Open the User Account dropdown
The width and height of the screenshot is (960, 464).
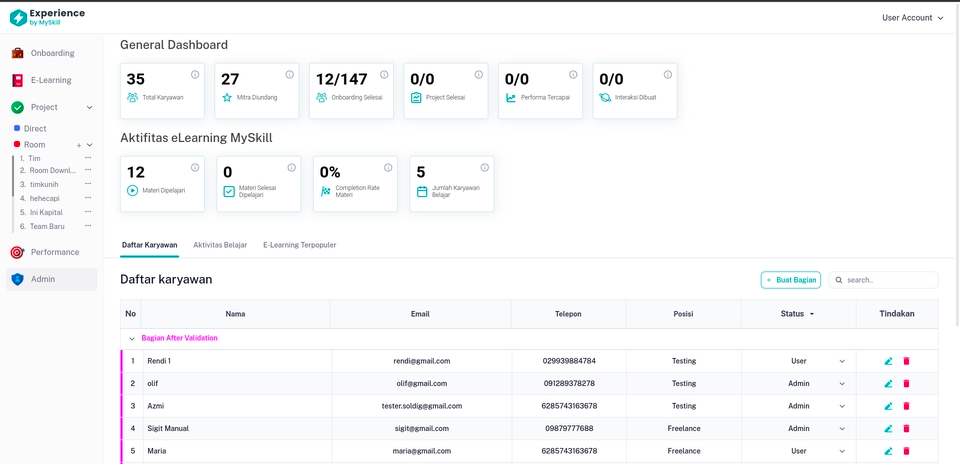pos(912,18)
